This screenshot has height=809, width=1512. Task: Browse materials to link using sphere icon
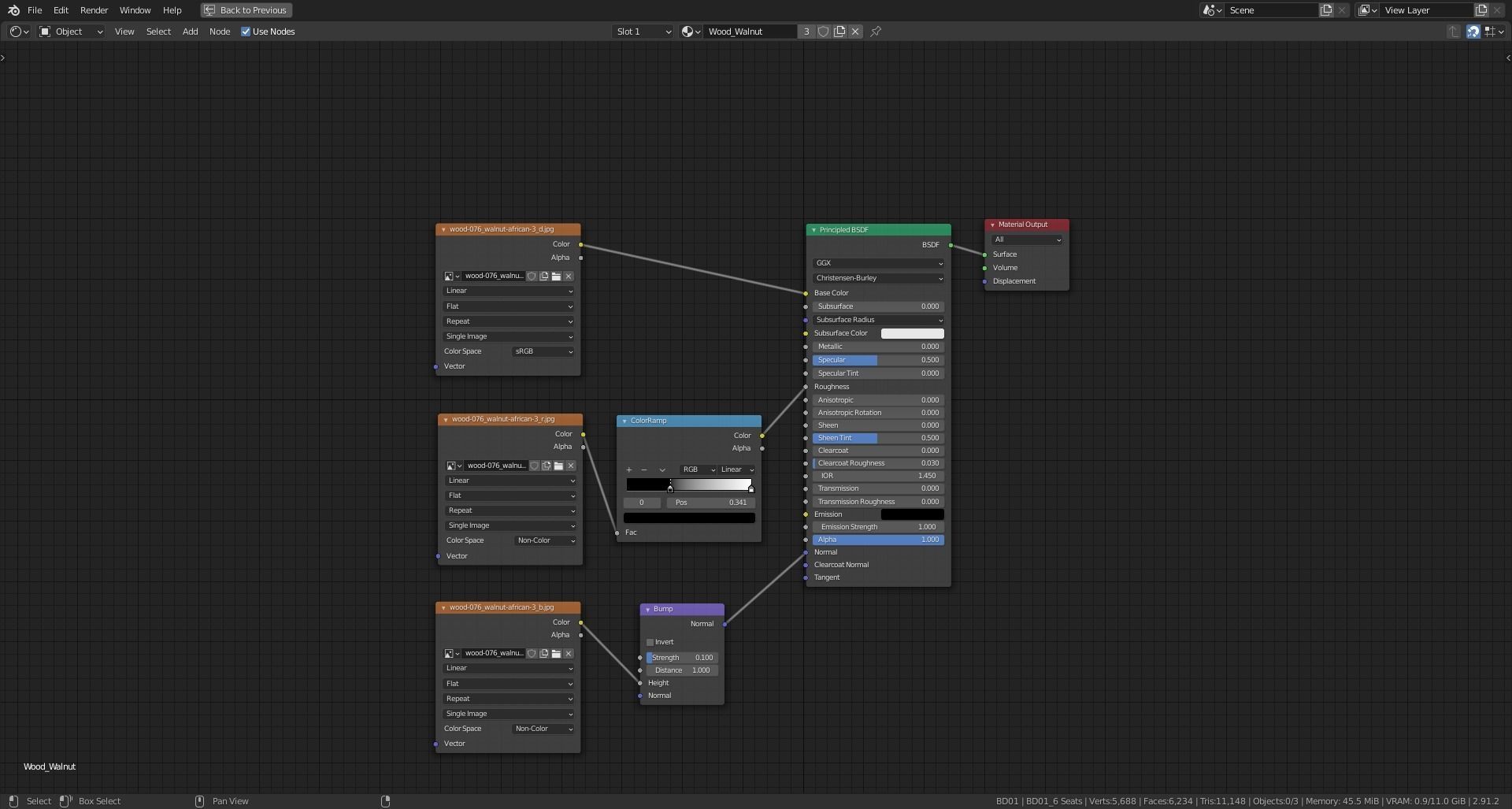pyautogui.click(x=691, y=32)
